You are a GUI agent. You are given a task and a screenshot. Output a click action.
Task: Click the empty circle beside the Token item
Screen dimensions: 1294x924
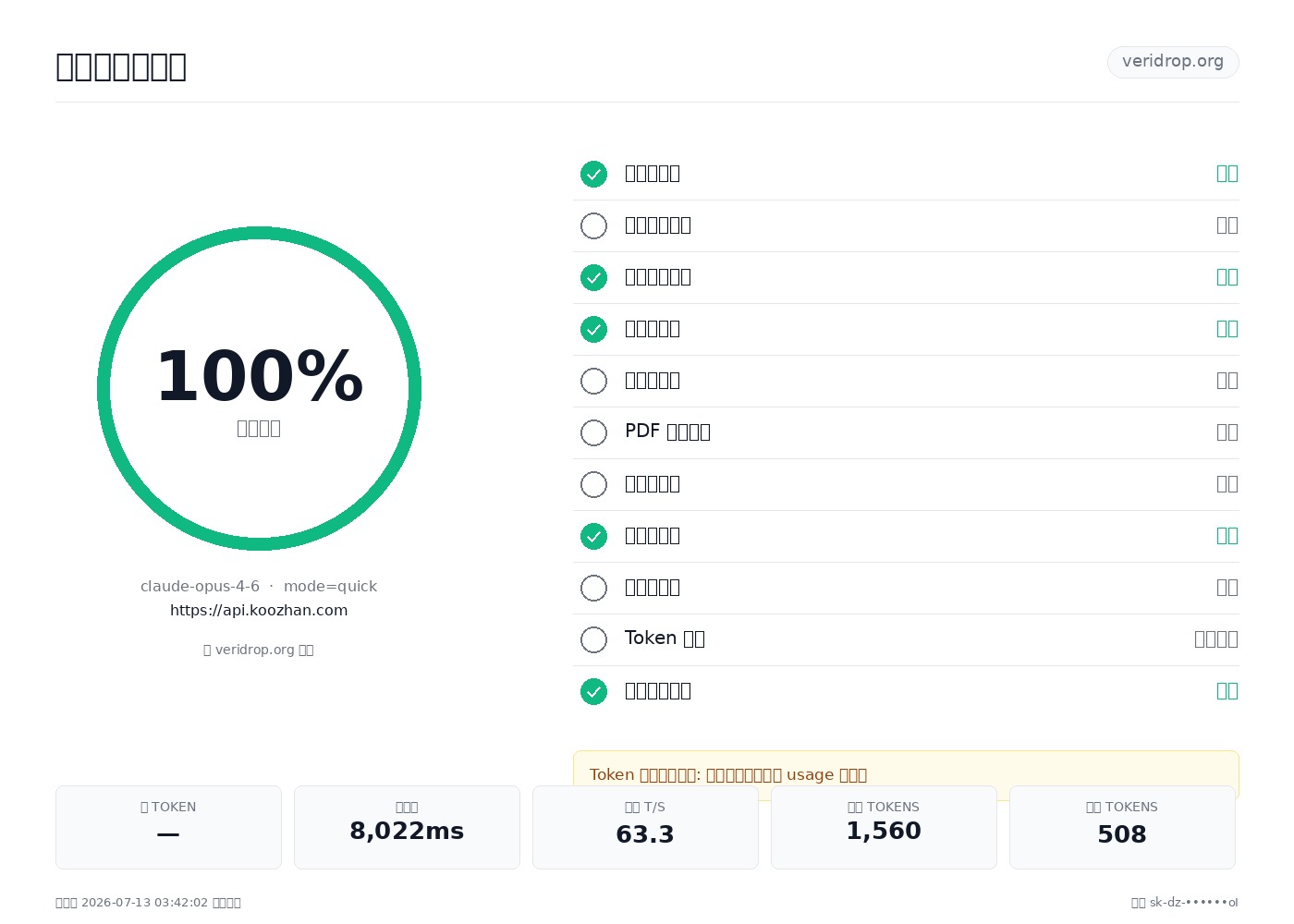pyautogui.click(x=593, y=639)
